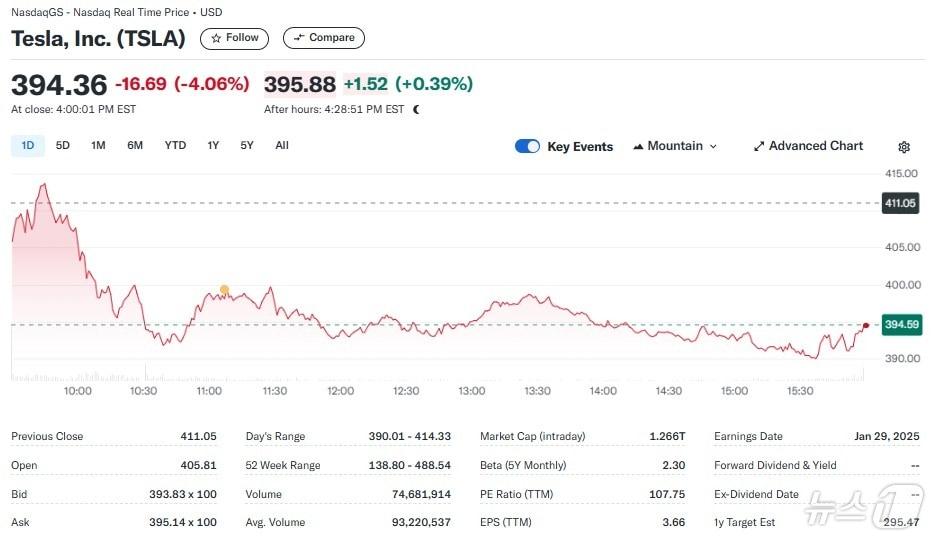Viewport: 934px width, 541px height.
Task: Click the Advanced Chart expand icon
Action: pos(759,146)
